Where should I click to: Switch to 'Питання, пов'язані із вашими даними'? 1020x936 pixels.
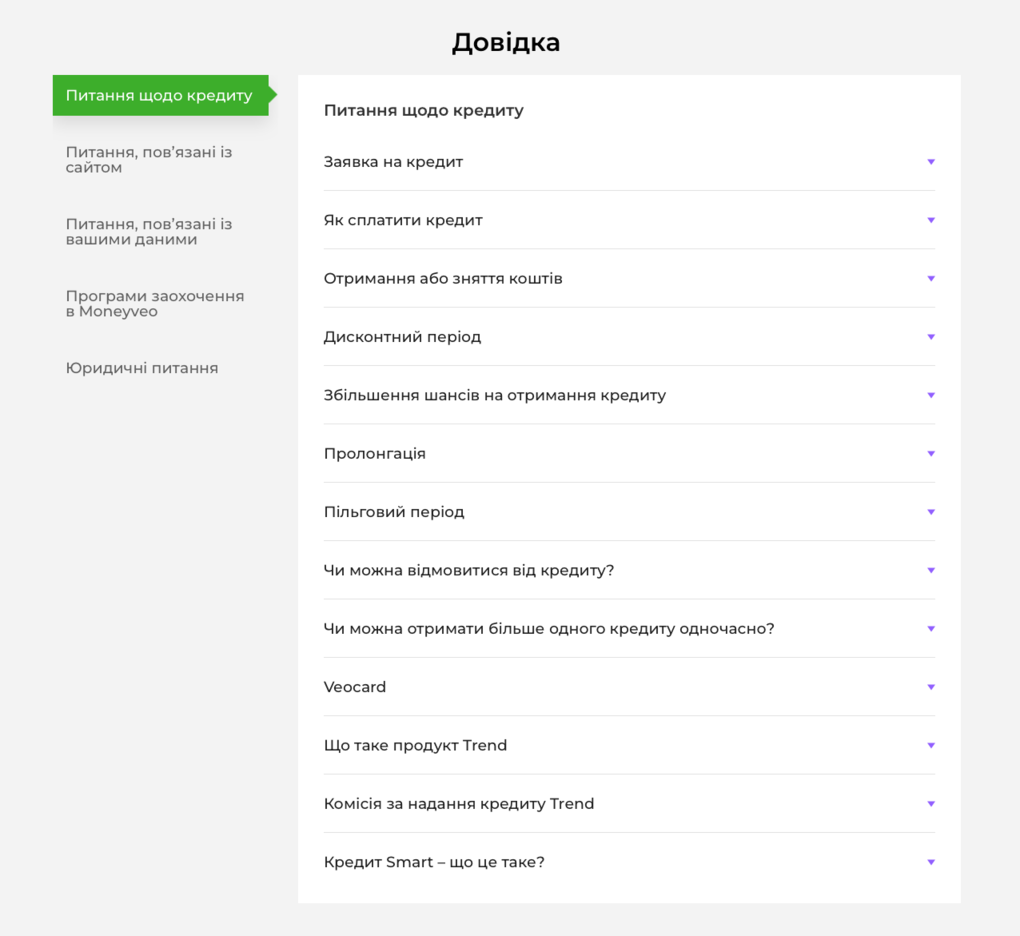point(149,232)
